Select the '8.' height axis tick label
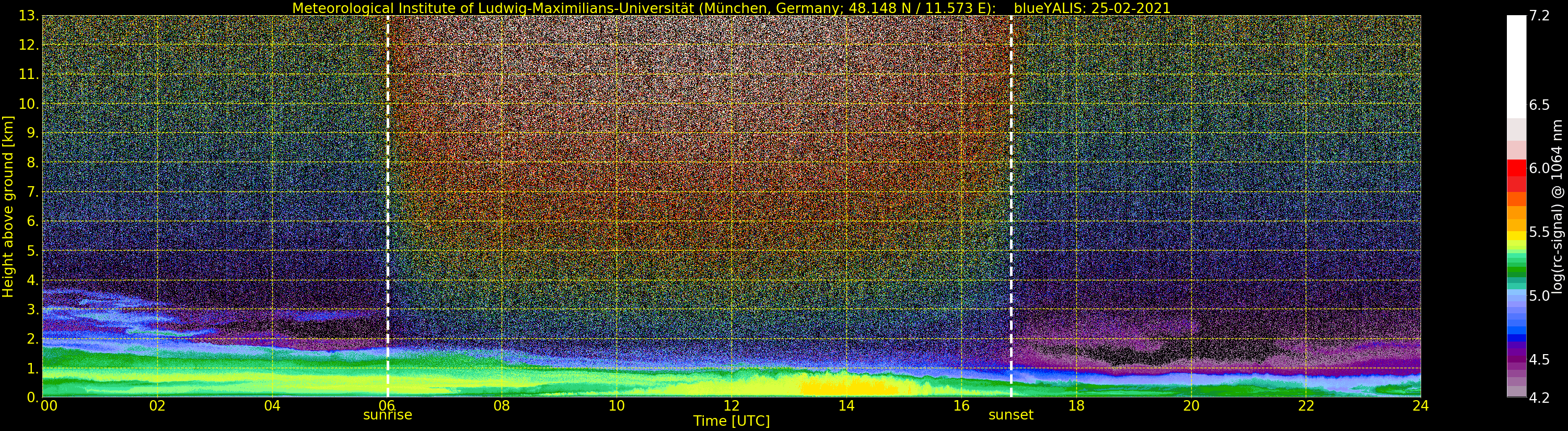This screenshot has width=1568, height=431. tap(33, 163)
